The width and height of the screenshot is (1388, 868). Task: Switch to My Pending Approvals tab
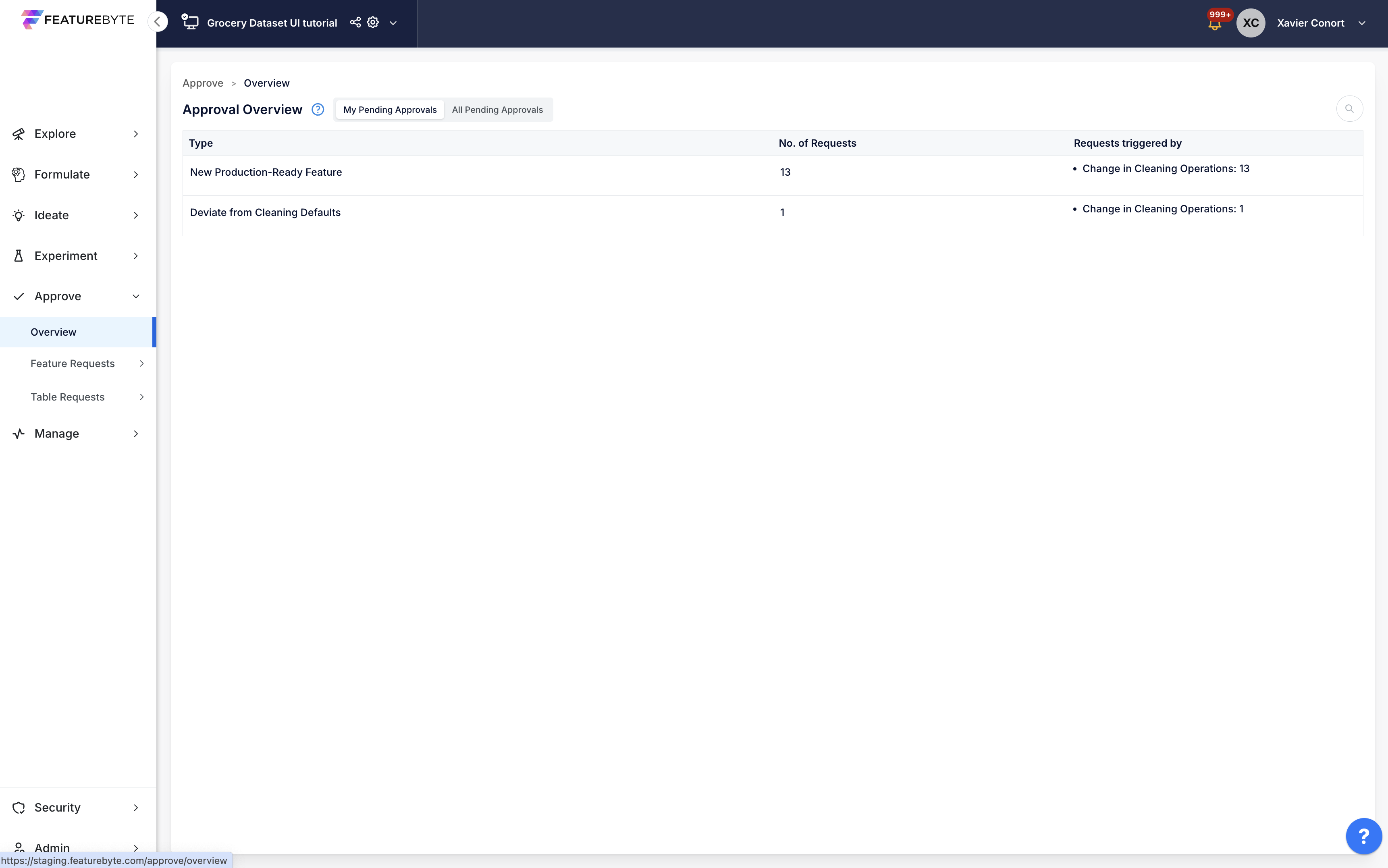[390, 110]
